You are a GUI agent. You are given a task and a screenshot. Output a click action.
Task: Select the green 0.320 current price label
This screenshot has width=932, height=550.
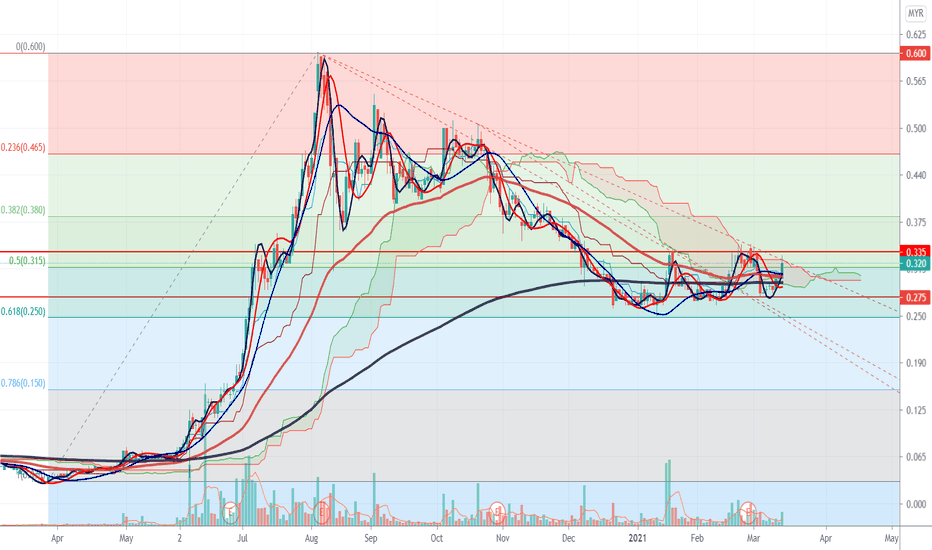click(x=915, y=263)
